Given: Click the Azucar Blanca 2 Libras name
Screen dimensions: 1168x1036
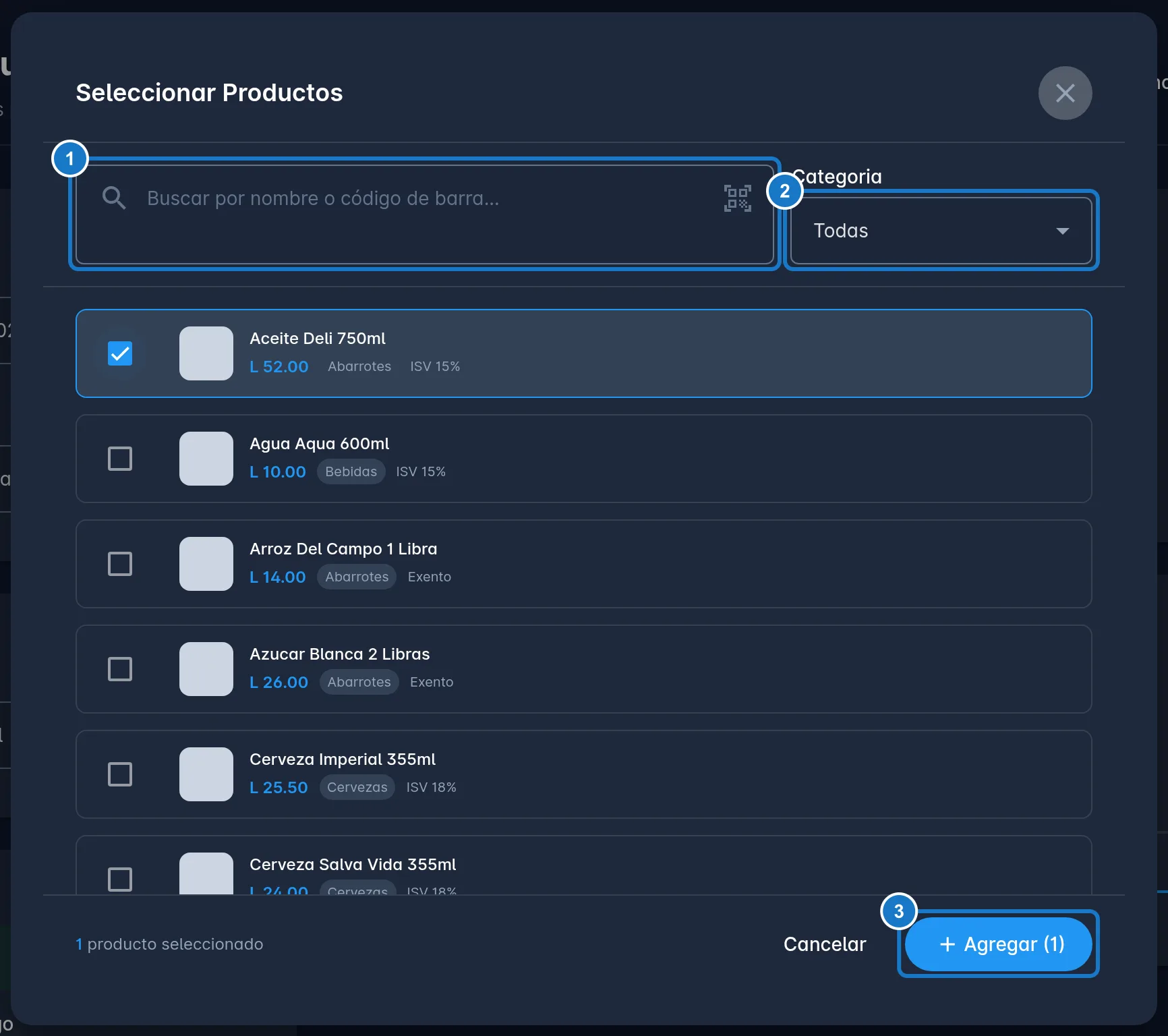Looking at the screenshot, I should pos(340,654).
